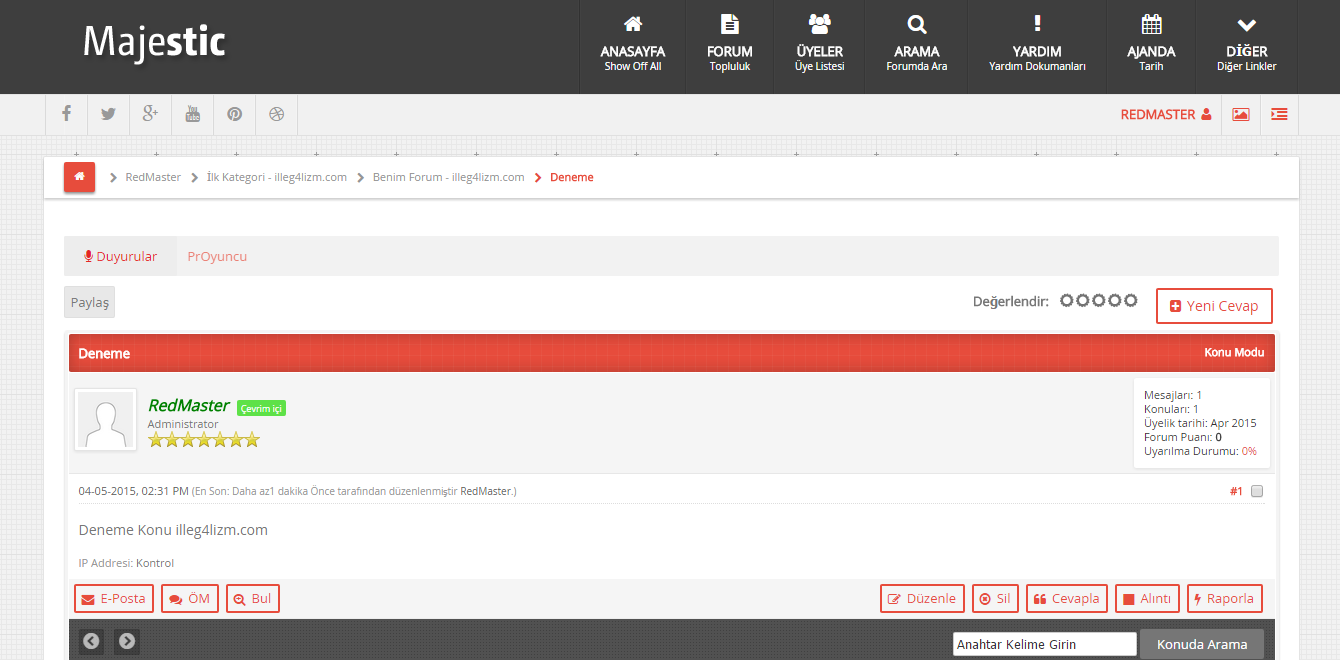
Task: Open the REDMASTER user menu
Action: click(x=1165, y=114)
